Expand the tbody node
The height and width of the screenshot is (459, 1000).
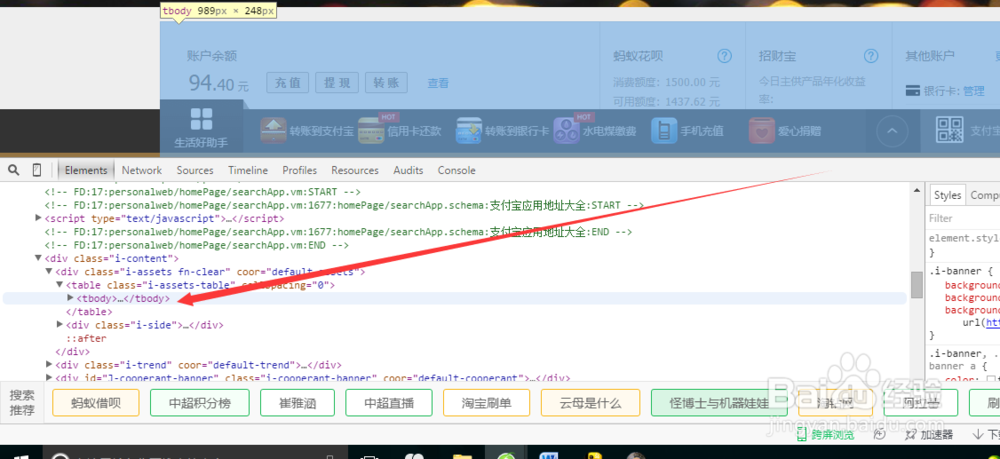click(71, 298)
